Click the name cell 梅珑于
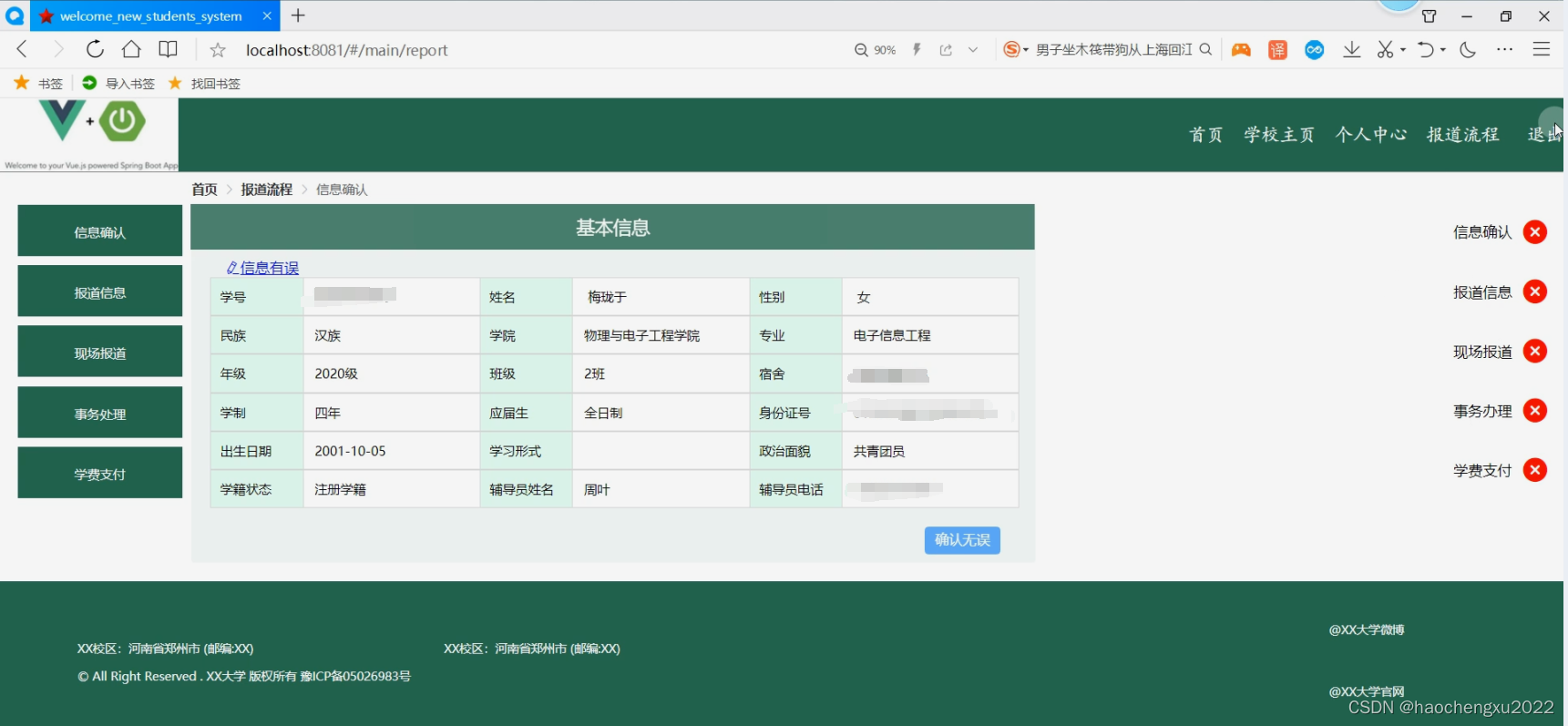Screen dimensions: 1568x726 (x=661, y=297)
